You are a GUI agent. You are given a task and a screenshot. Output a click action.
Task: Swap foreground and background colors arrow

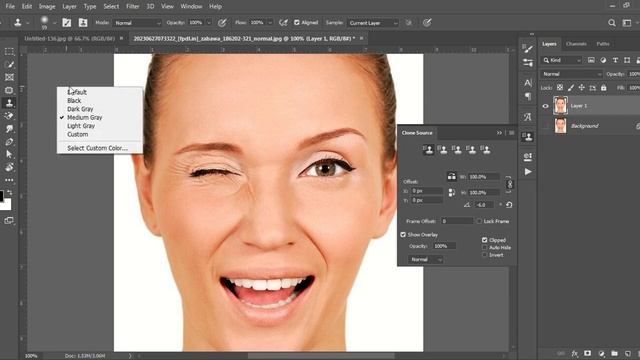coord(10,193)
